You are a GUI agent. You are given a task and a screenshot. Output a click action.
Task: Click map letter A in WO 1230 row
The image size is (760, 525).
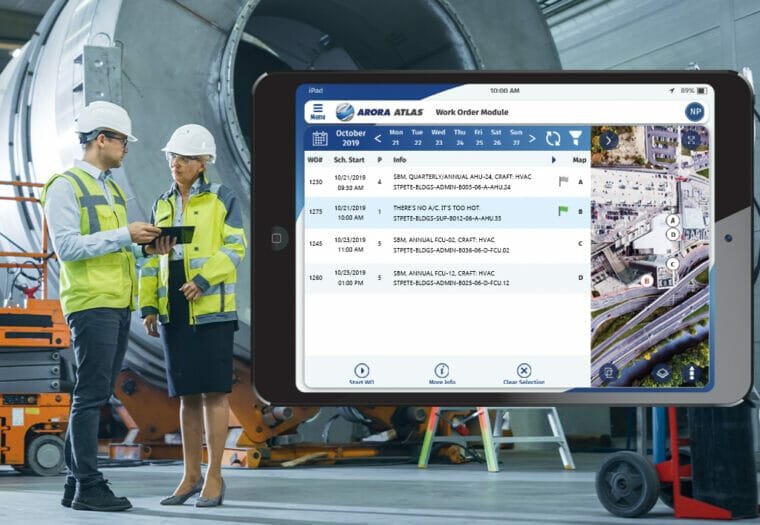pyautogui.click(x=580, y=182)
